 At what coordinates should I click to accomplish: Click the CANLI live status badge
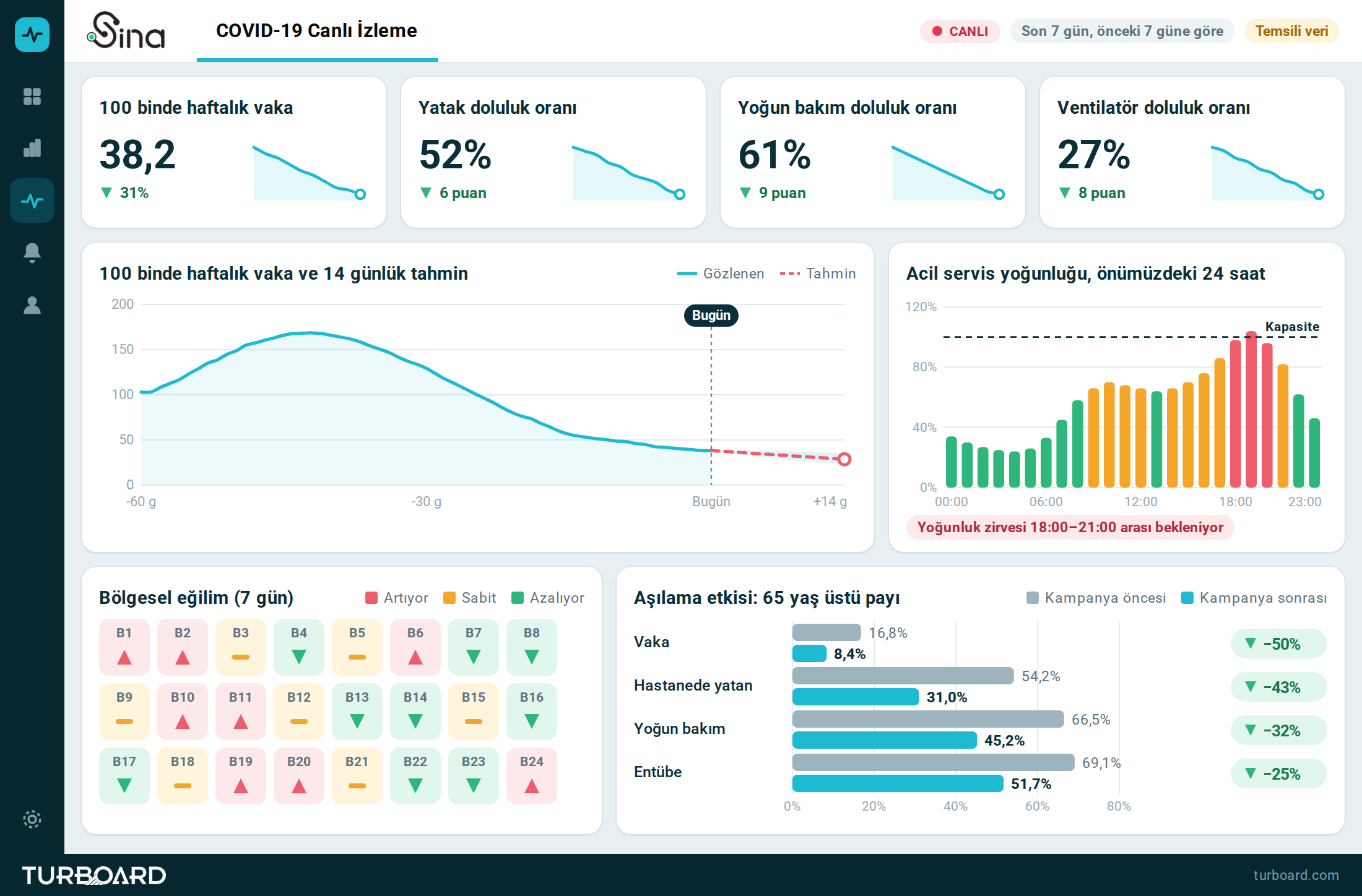(x=960, y=31)
